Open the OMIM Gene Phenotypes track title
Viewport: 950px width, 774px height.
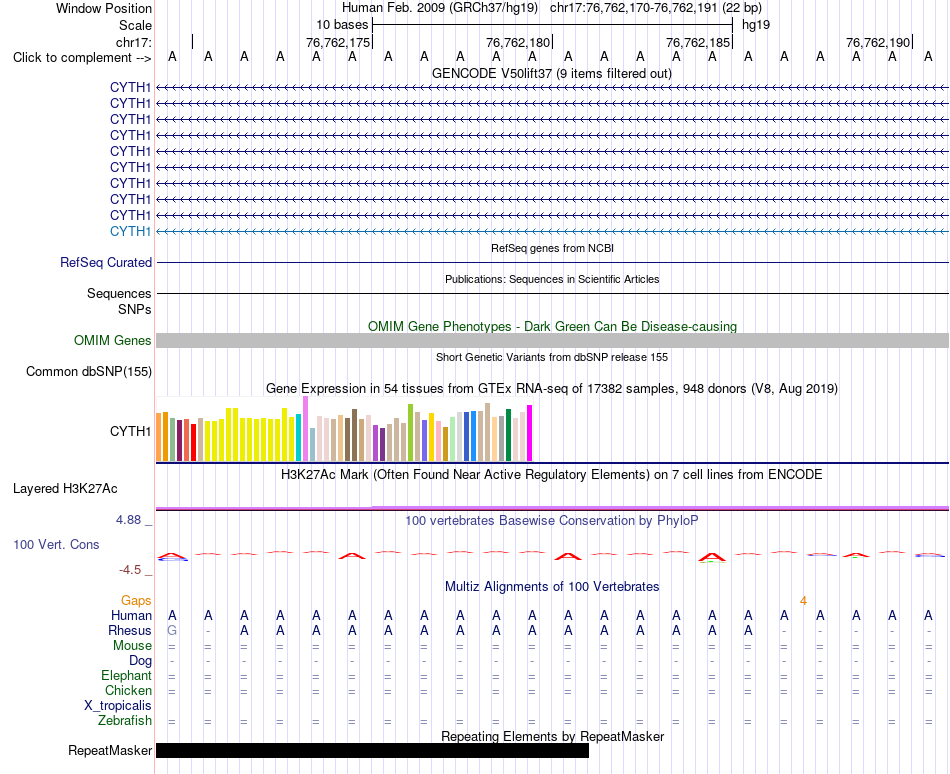pos(552,326)
